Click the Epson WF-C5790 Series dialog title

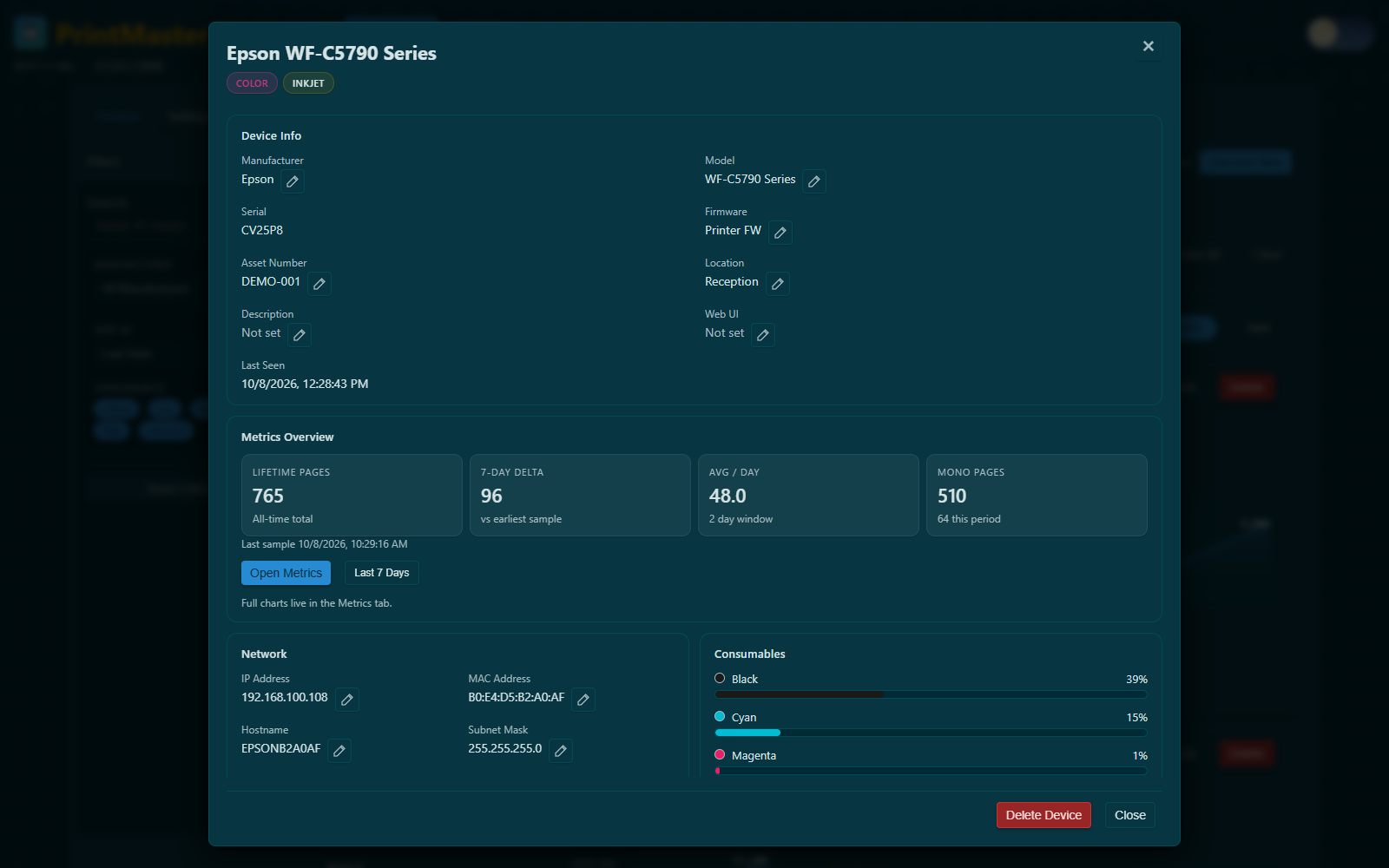[332, 53]
